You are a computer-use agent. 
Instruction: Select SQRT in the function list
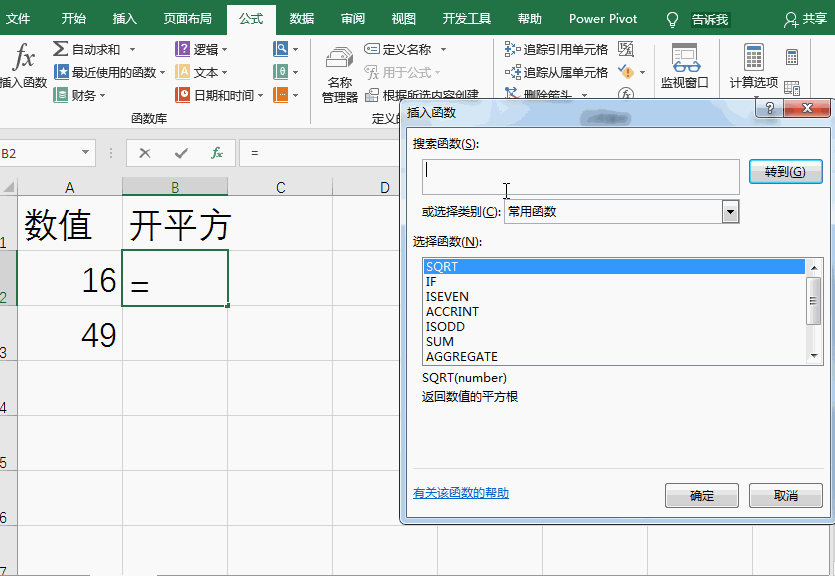[x=614, y=267]
